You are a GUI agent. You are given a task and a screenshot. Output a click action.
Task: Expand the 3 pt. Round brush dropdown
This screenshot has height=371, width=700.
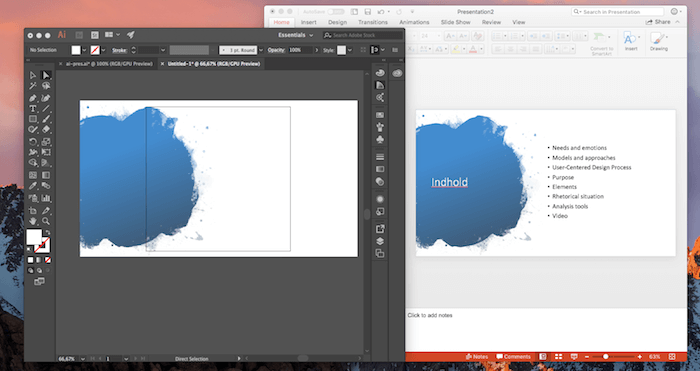pyautogui.click(x=261, y=50)
